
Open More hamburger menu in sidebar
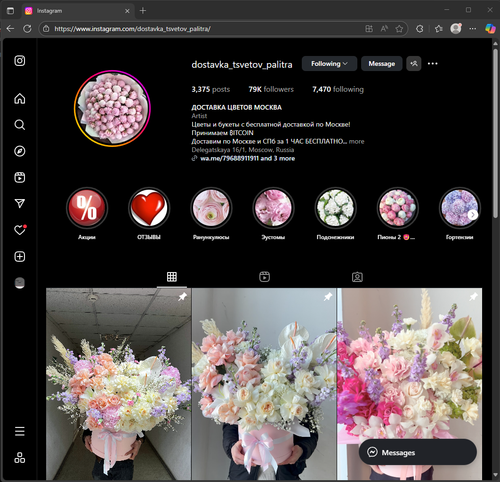click(x=20, y=431)
